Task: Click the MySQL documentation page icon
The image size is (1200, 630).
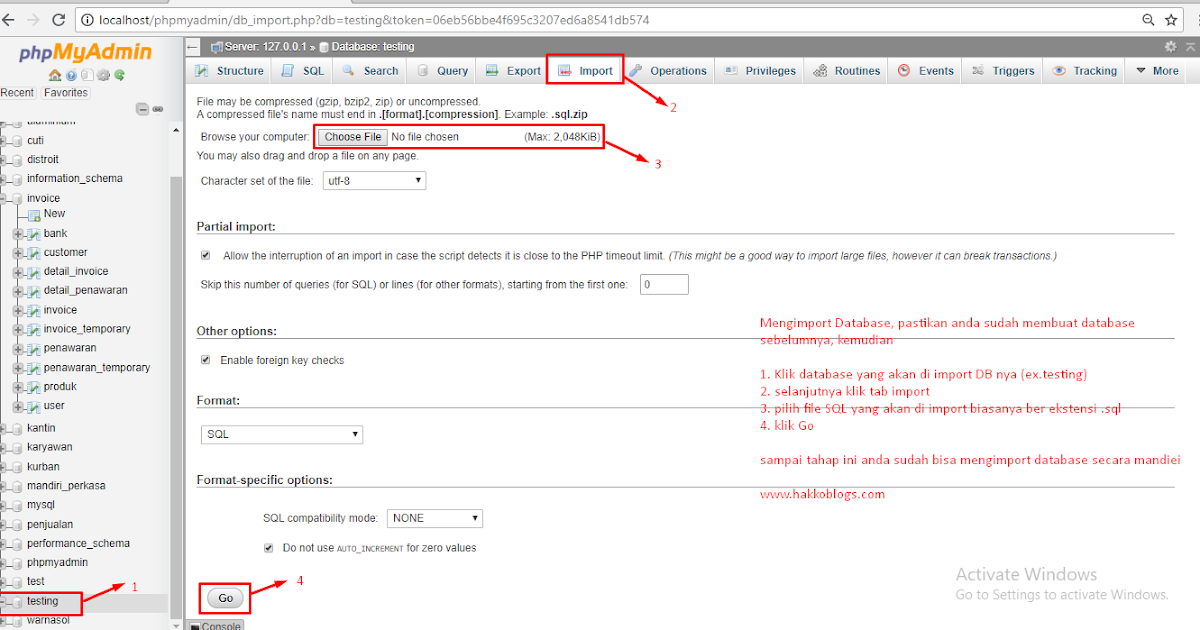Action: click(88, 74)
